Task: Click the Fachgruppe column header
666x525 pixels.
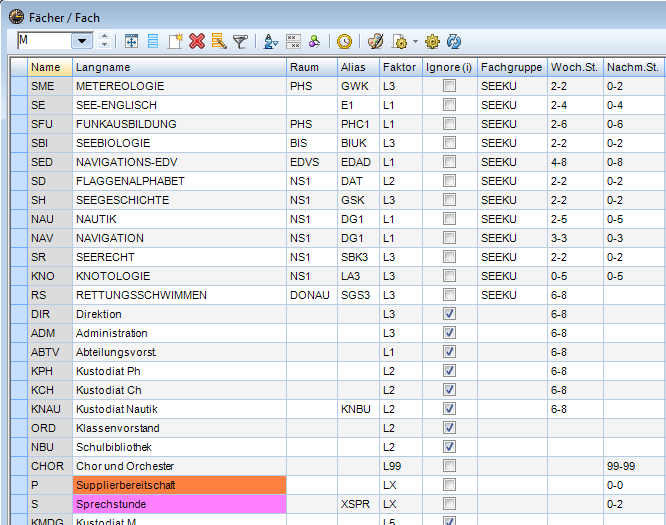Action: tap(511, 67)
